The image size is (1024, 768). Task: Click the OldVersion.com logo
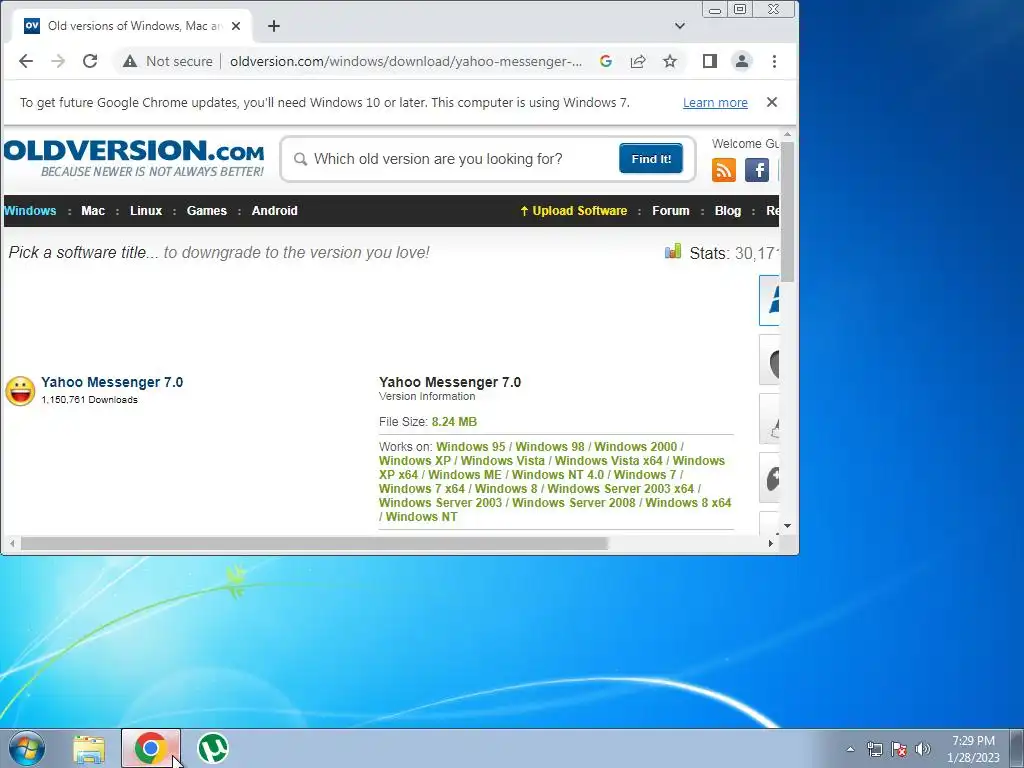click(134, 157)
